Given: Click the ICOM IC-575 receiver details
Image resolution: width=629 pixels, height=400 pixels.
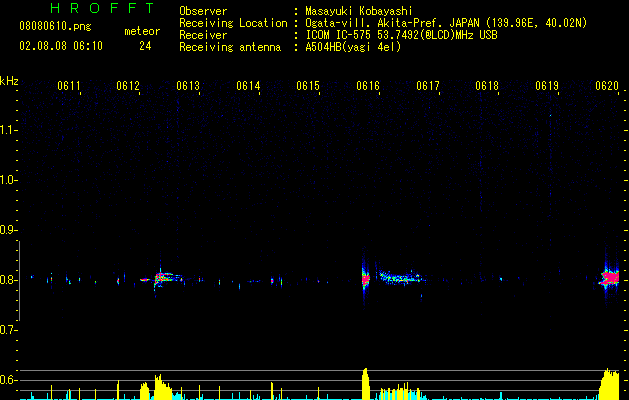Looking at the screenshot, I should pos(401,35).
